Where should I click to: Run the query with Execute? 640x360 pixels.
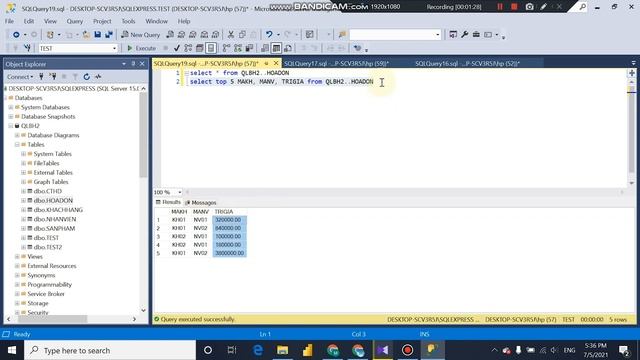point(141,48)
